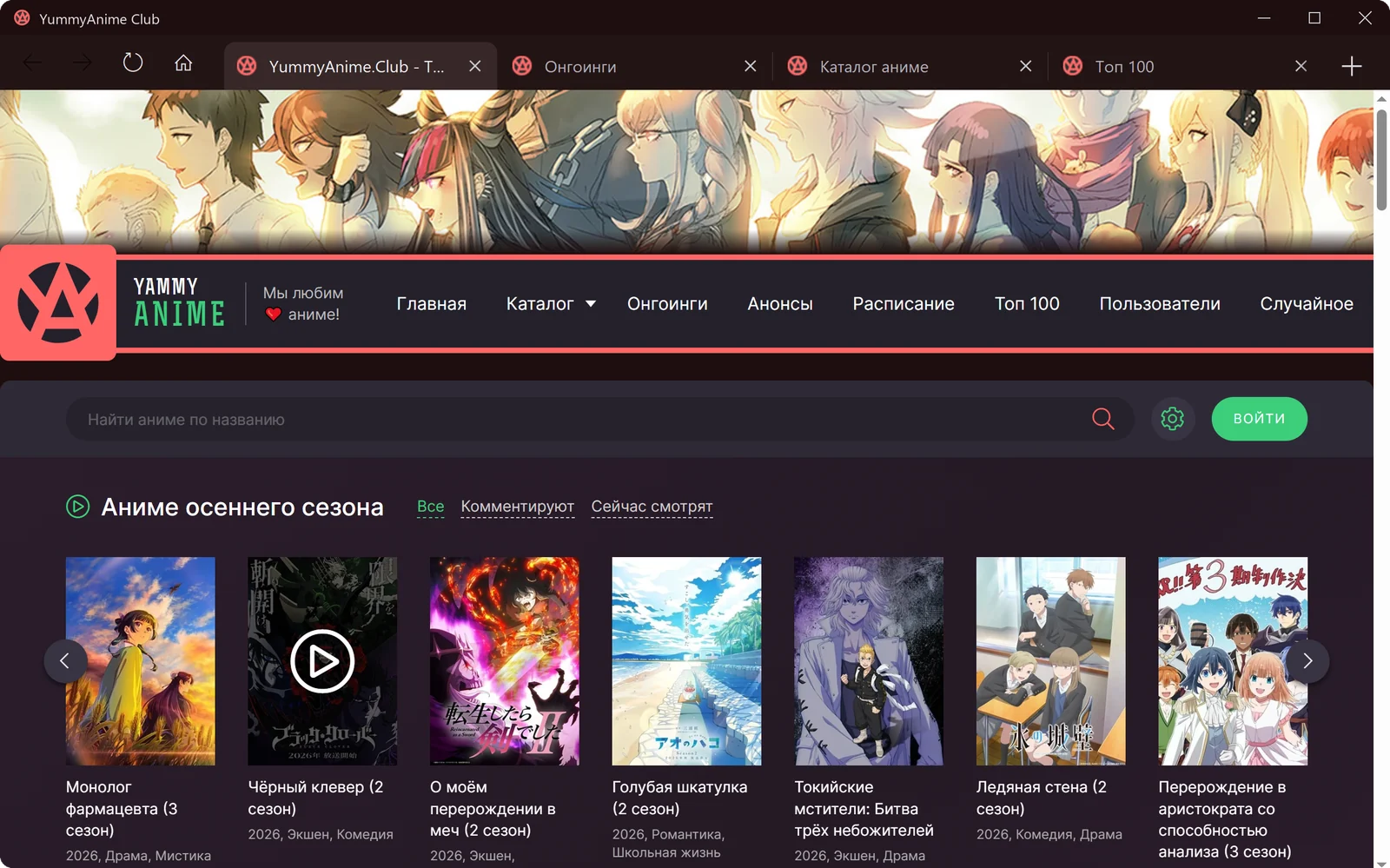1390x868 pixels.
Task: Expand the Каталог dropdown arrow
Action: (591, 304)
